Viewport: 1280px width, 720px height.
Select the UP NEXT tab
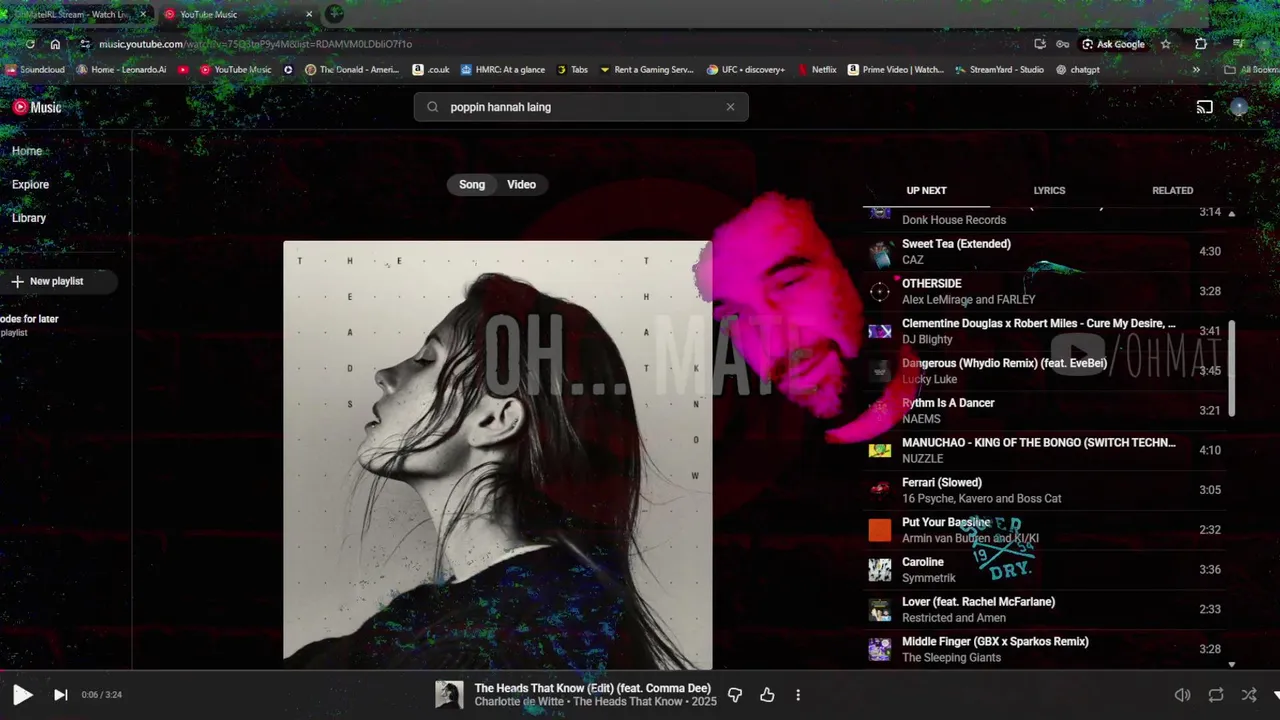point(926,190)
